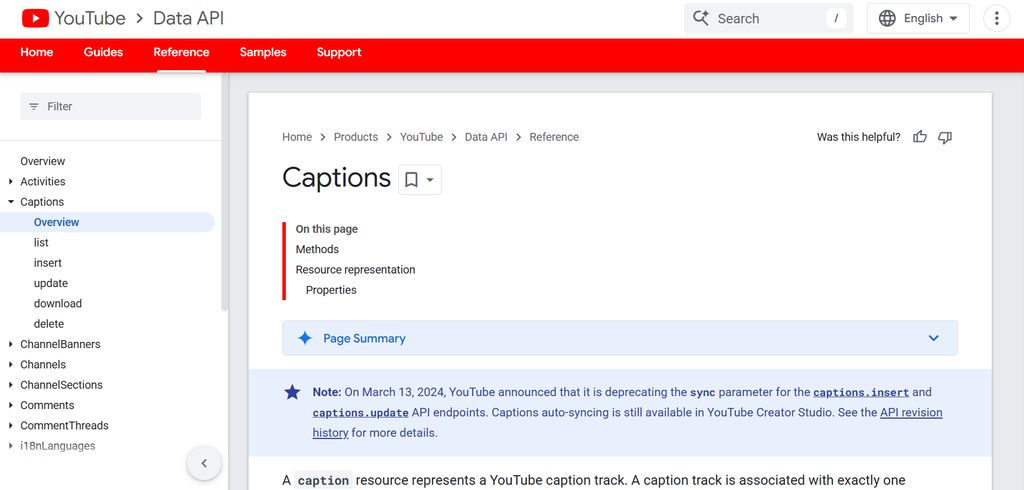Collapse sidebar with left chevron button
Screen dimensions: 1024x490
coord(204,463)
